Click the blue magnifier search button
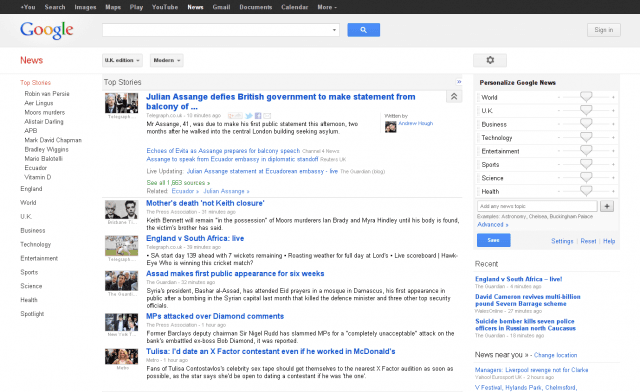Viewport: 640px width, 392px height. pos(363,30)
